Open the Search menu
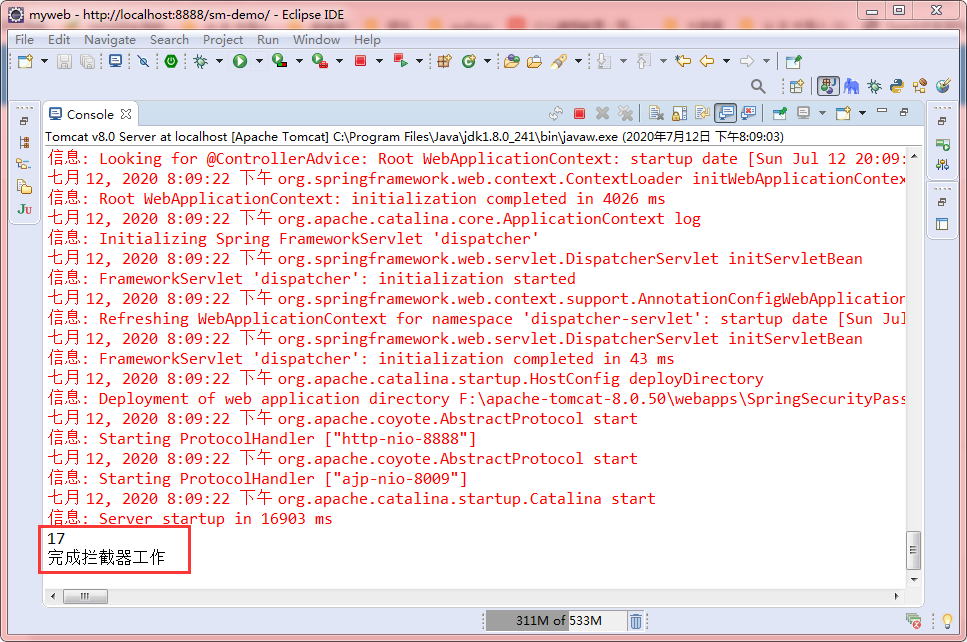This screenshot has height=642, width=967. pos(169,39)
